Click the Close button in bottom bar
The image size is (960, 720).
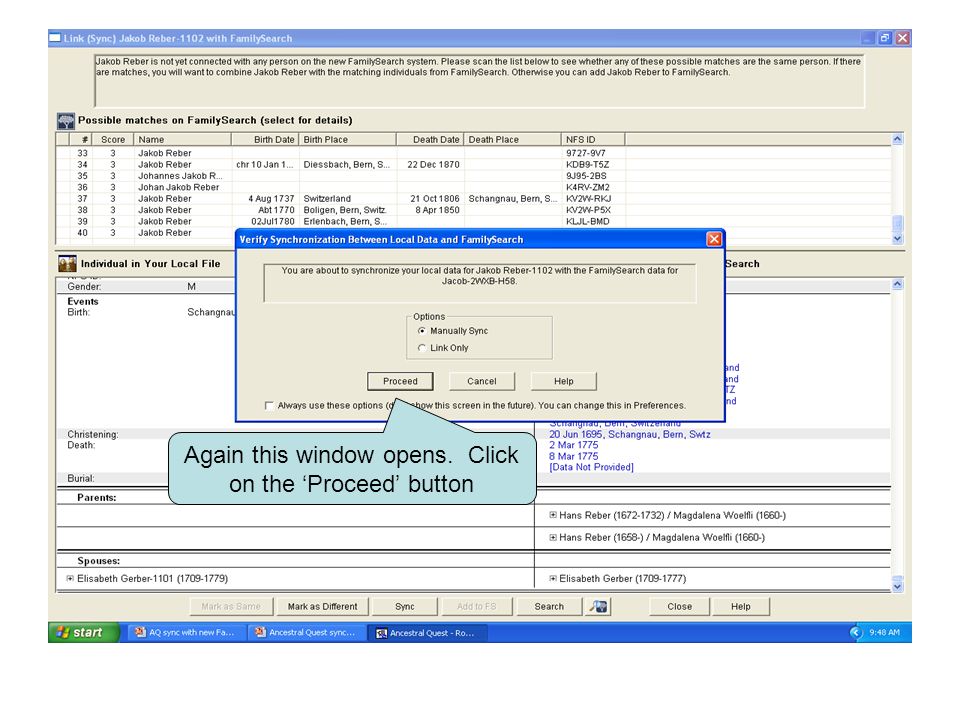[x=680, y=607]
